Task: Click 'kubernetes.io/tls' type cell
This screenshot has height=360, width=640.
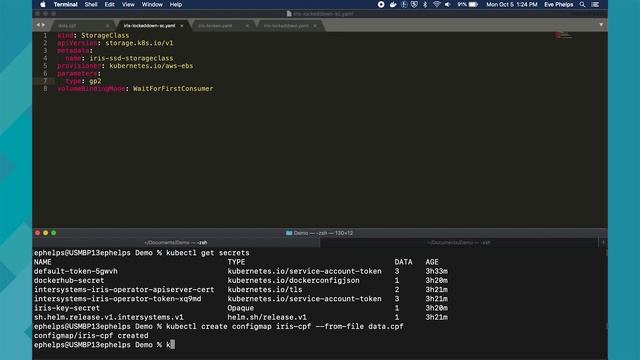Action: pyautogui.click(x=265, y=290)
